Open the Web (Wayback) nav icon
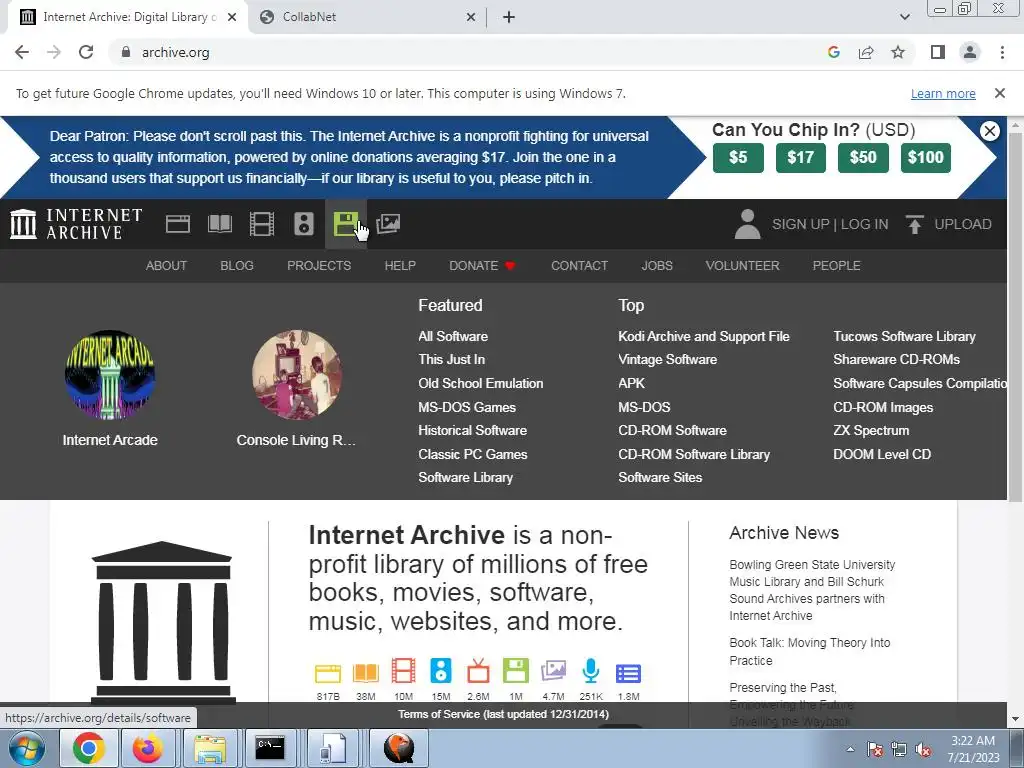The width and height of the screenshot is (1024, 768). click(178, 224)
